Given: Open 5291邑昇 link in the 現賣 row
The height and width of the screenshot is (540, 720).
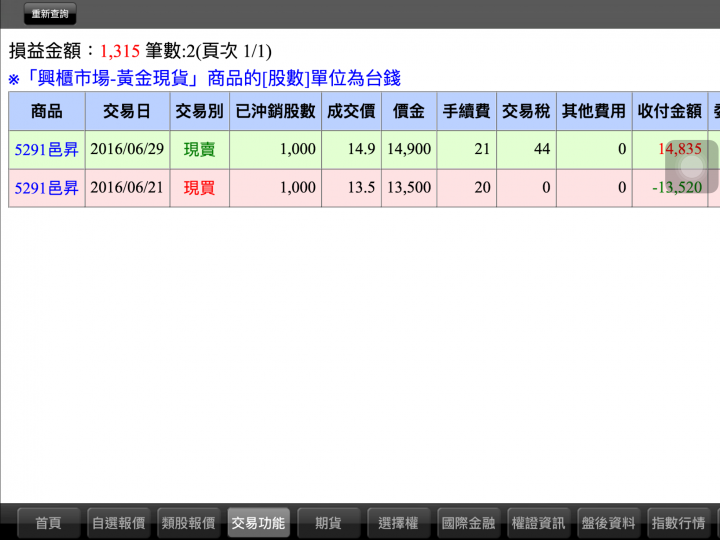Looking at the screenshot, I should pyautogui.click(x=46, y=149).
